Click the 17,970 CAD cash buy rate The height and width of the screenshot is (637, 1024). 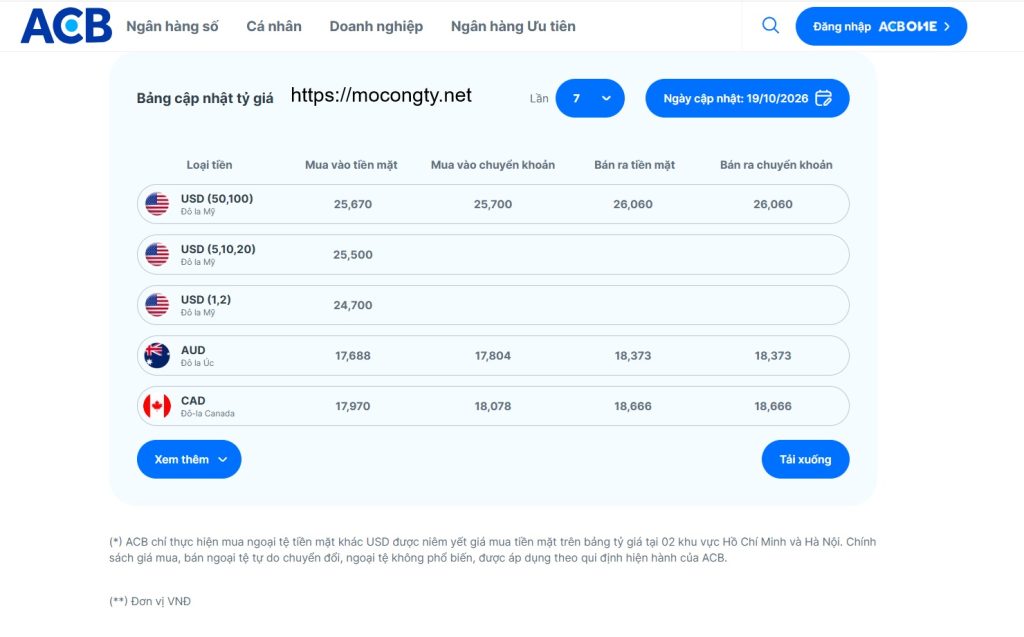353,406
